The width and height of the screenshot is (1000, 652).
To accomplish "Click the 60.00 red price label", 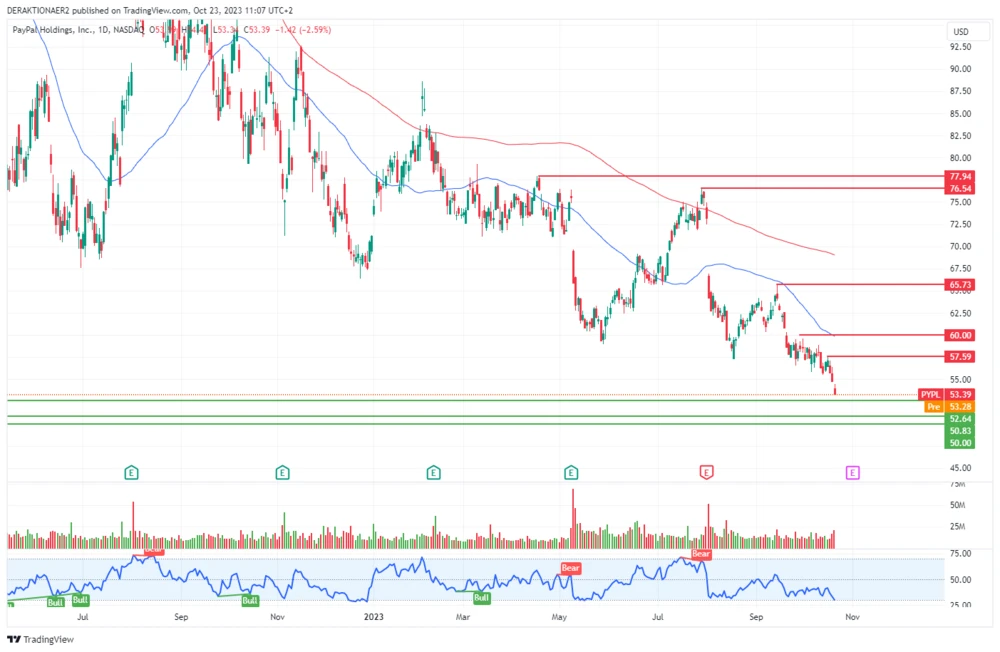I will pyautogui.click(x=960, y=335).
